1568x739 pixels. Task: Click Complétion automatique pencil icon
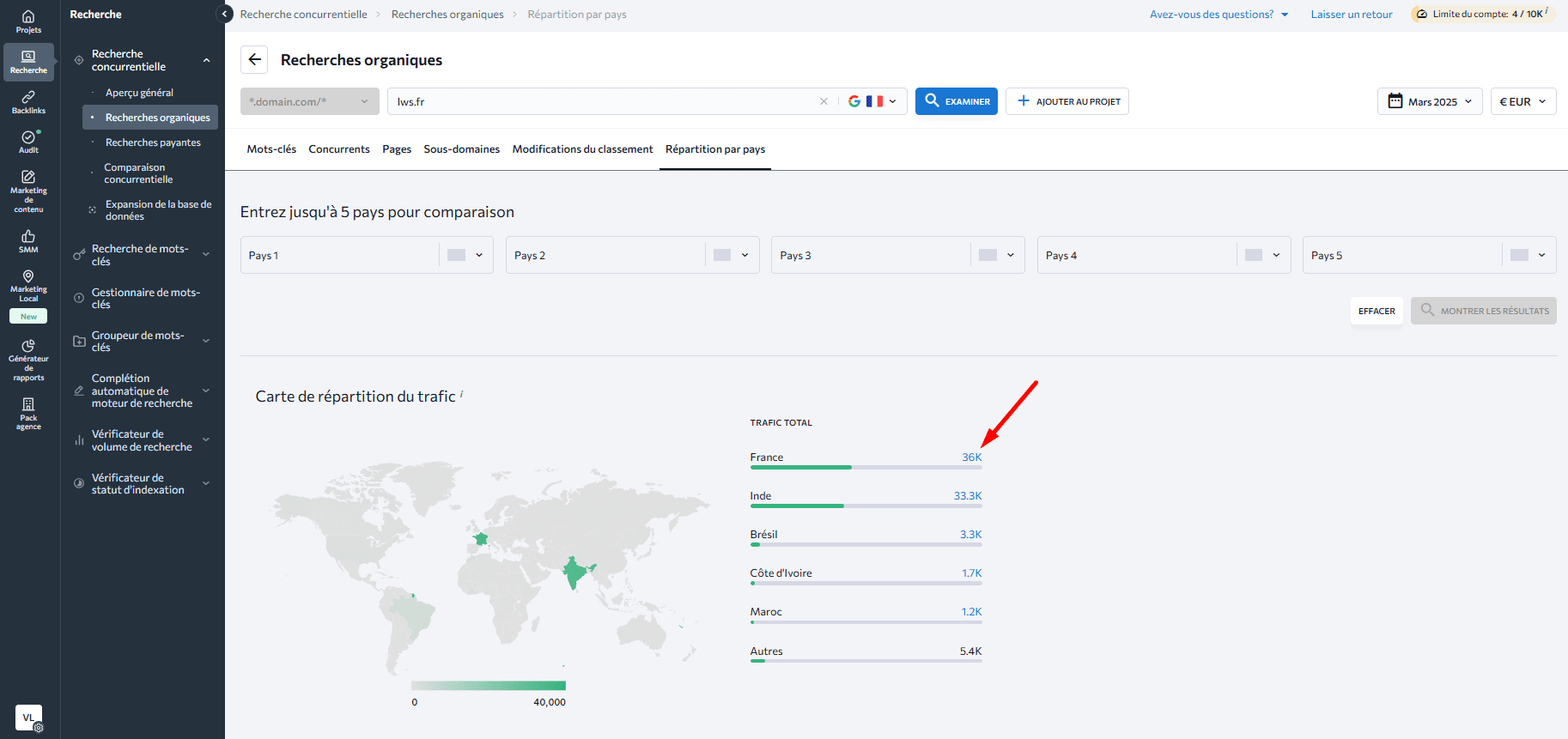79,391
